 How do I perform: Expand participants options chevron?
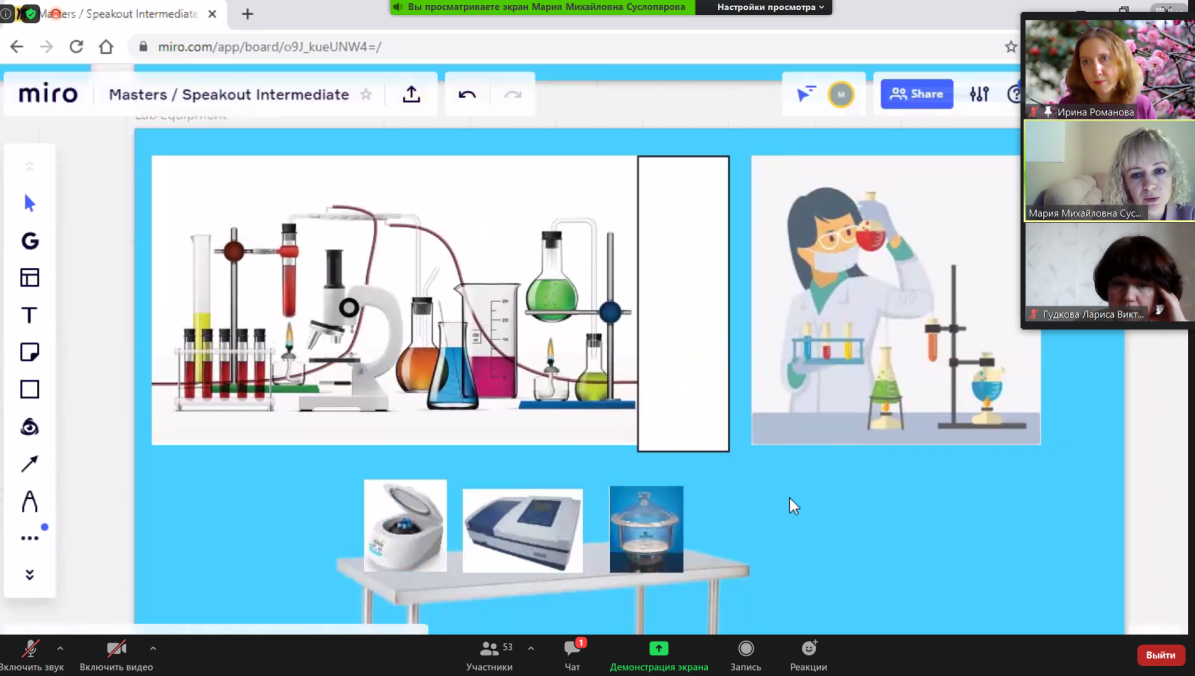click(x=531, y=649)
